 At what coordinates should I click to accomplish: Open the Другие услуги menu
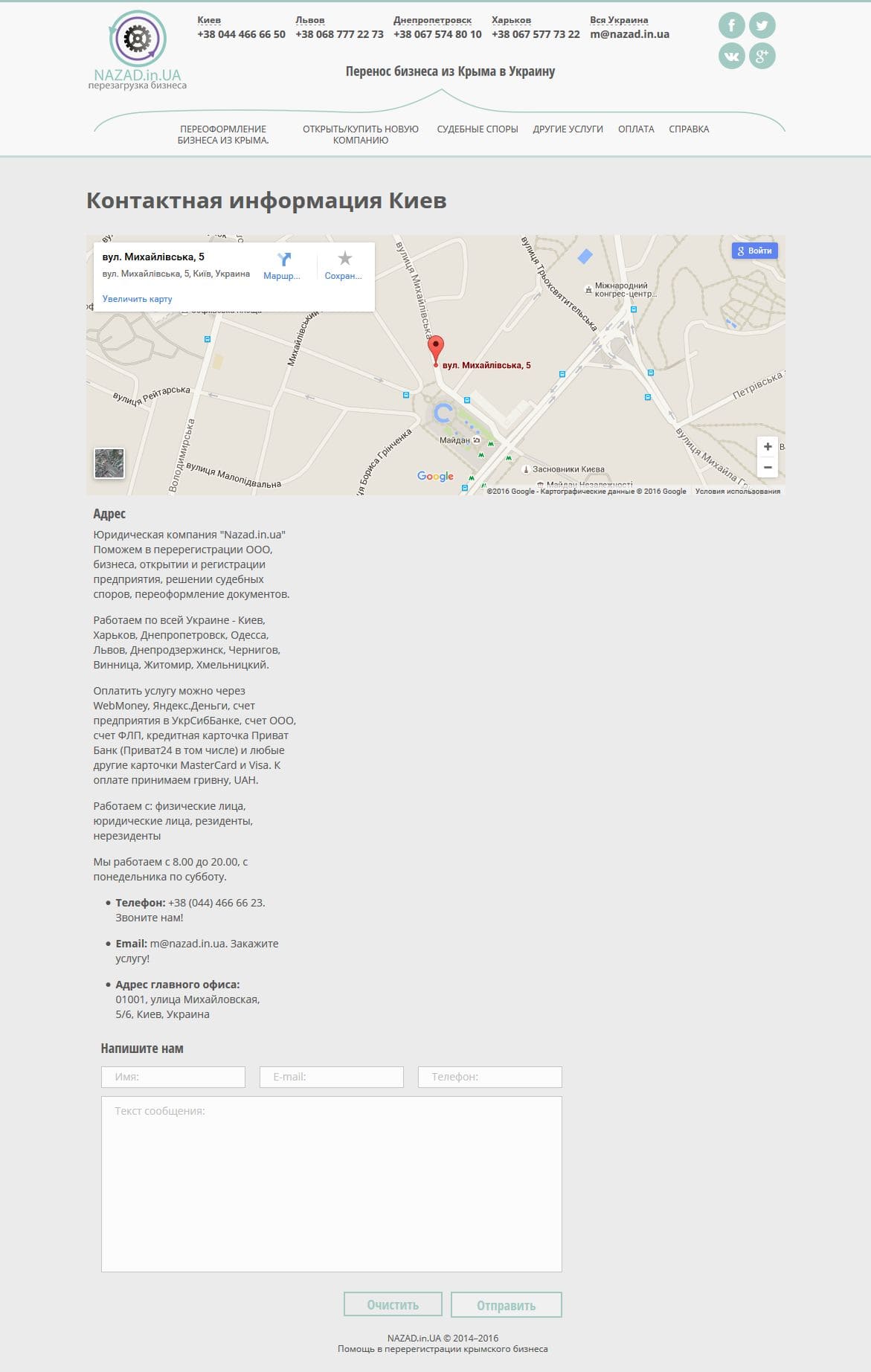point(568,129)
